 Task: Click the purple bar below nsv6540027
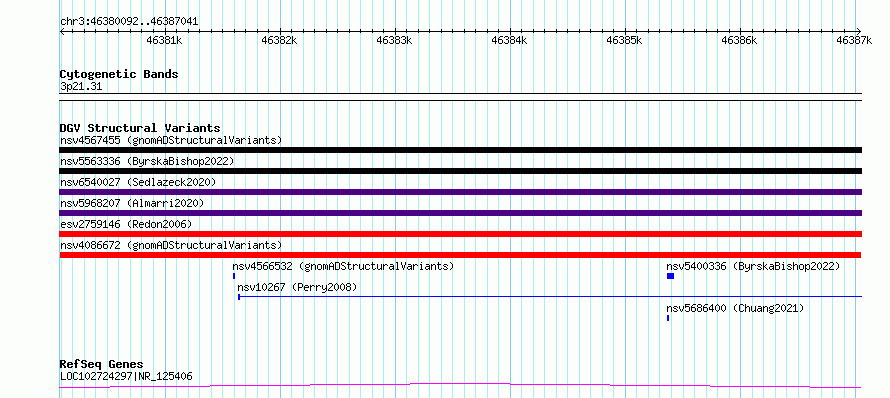click(x=460, y=192)
